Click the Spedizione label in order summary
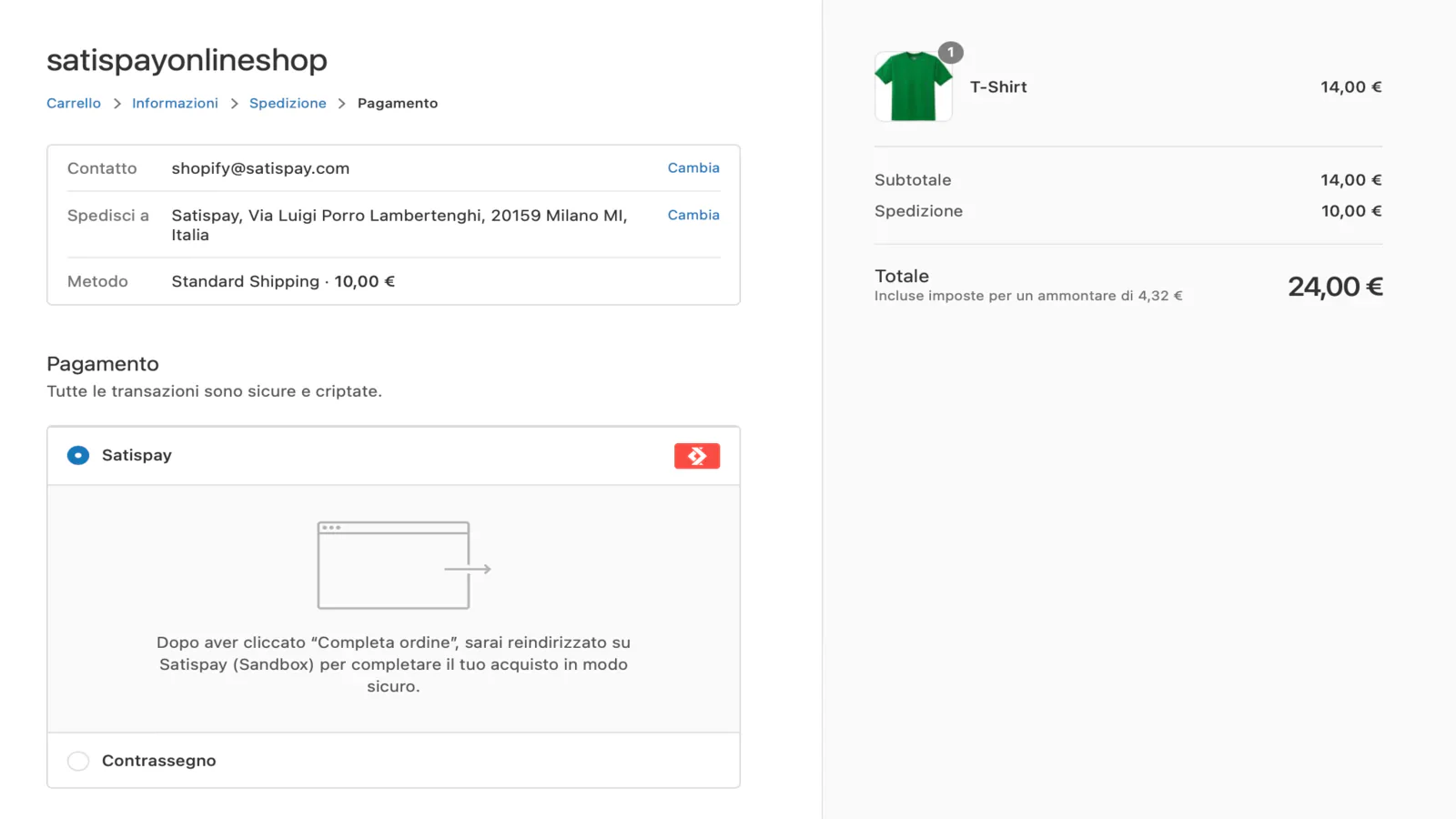 918,211
